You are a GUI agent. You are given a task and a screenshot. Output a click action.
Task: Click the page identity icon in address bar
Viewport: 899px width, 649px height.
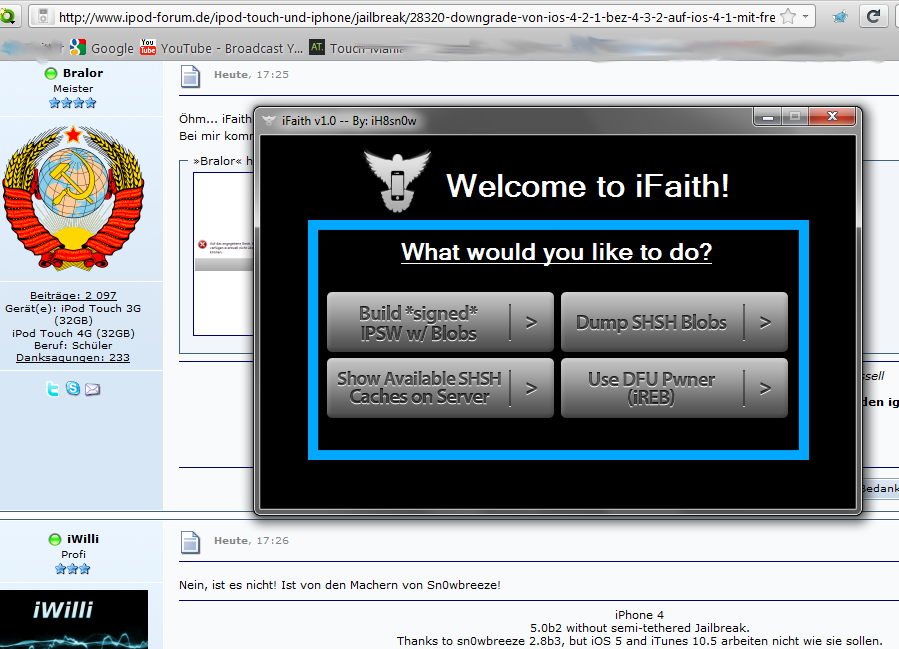(x=43, y=17)
